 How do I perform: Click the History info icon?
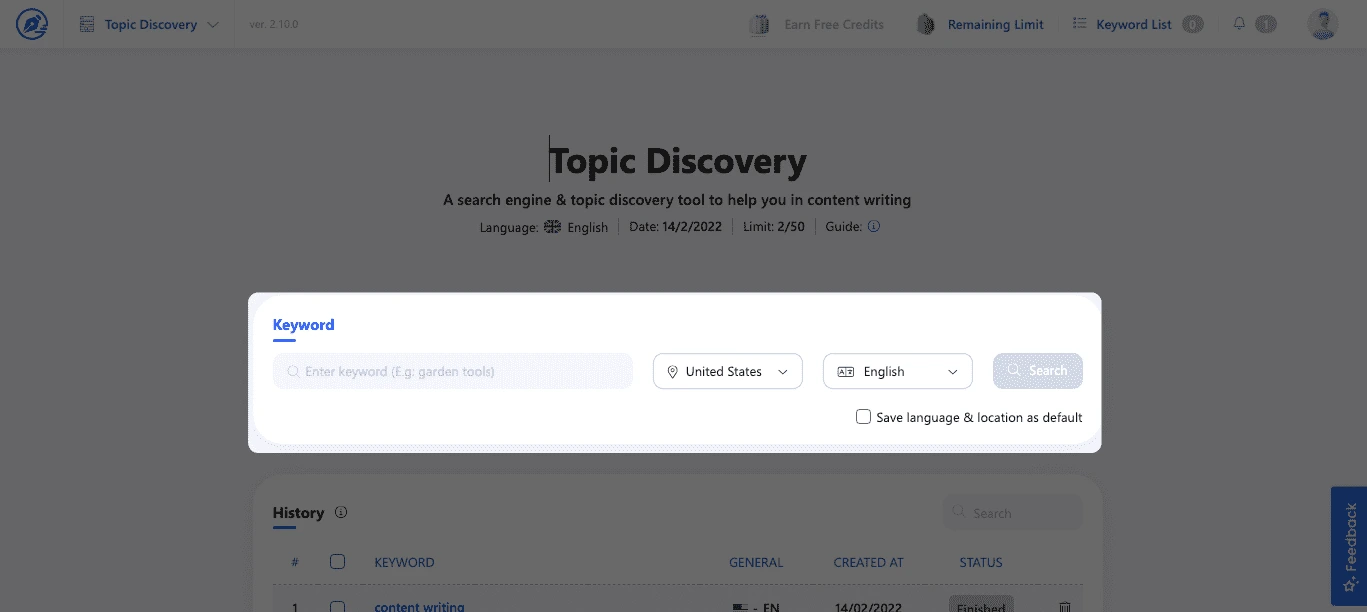coord(341,512)
